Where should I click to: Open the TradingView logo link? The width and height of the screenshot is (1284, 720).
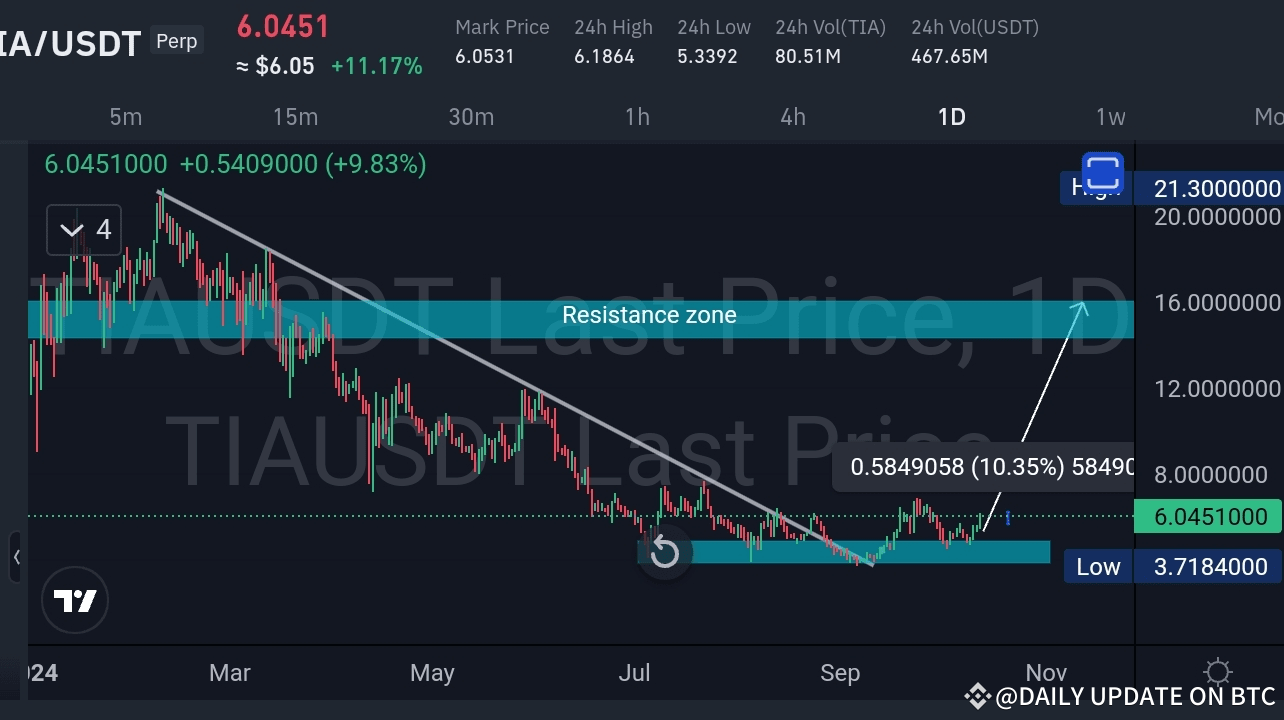coord(75,601)
